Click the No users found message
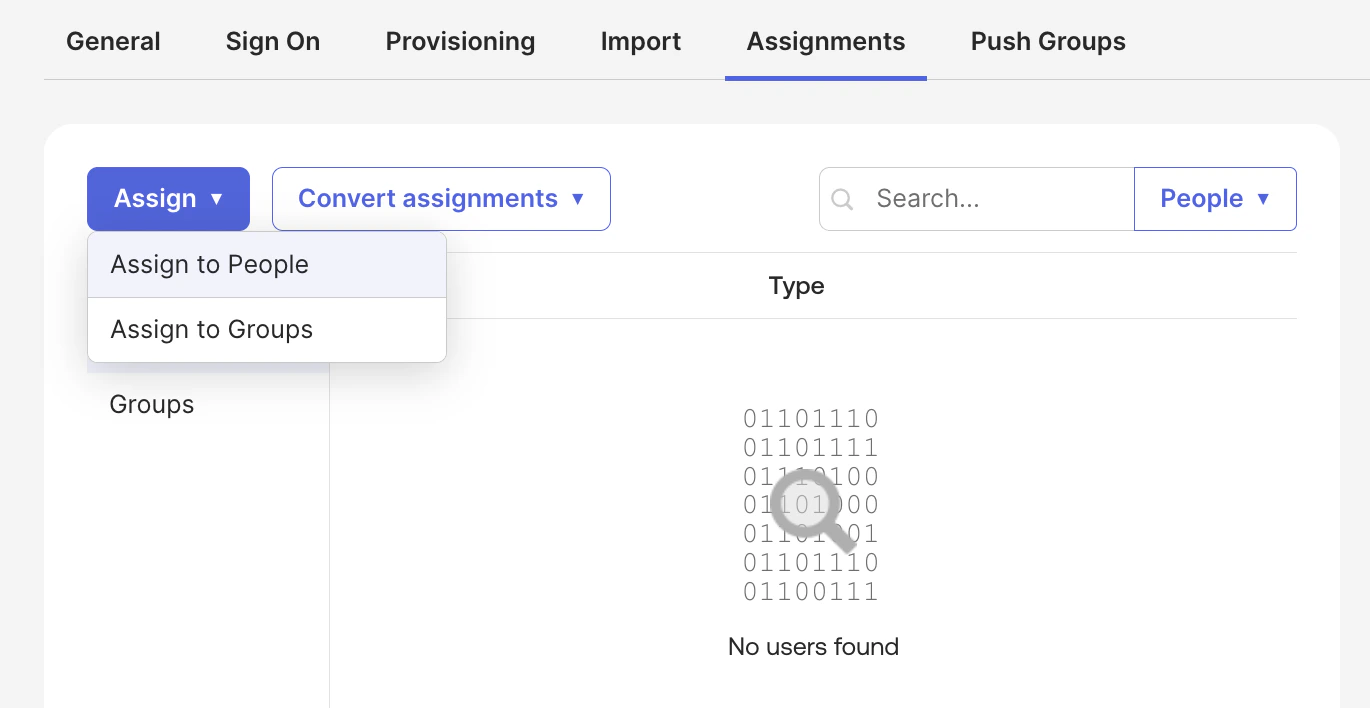The height and width of the screenshot is (708, 1370). coord(813,647)
